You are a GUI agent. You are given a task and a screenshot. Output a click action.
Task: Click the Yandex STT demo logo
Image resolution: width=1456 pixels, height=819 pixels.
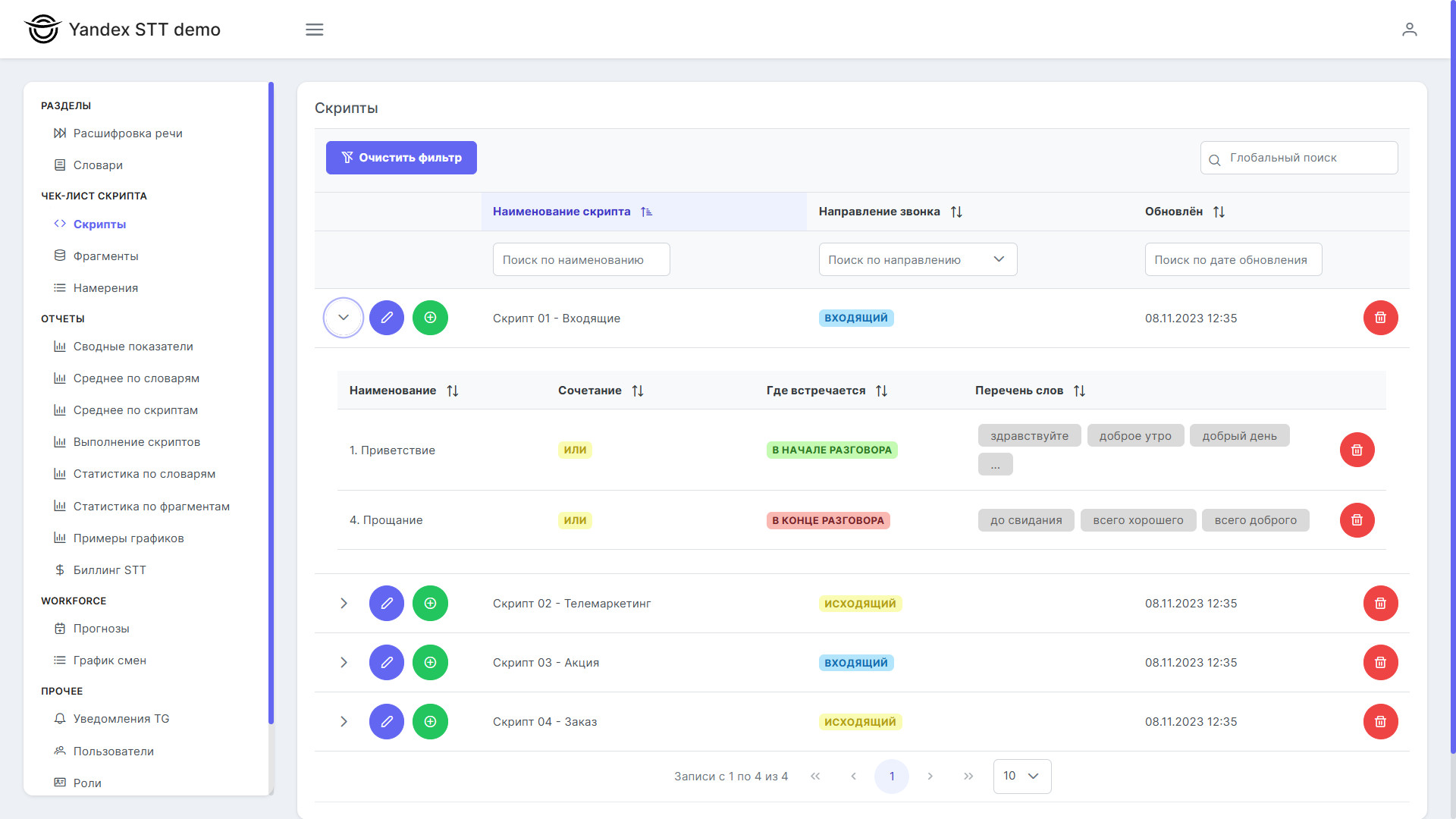pyautogui.click(x=122, y=30)
